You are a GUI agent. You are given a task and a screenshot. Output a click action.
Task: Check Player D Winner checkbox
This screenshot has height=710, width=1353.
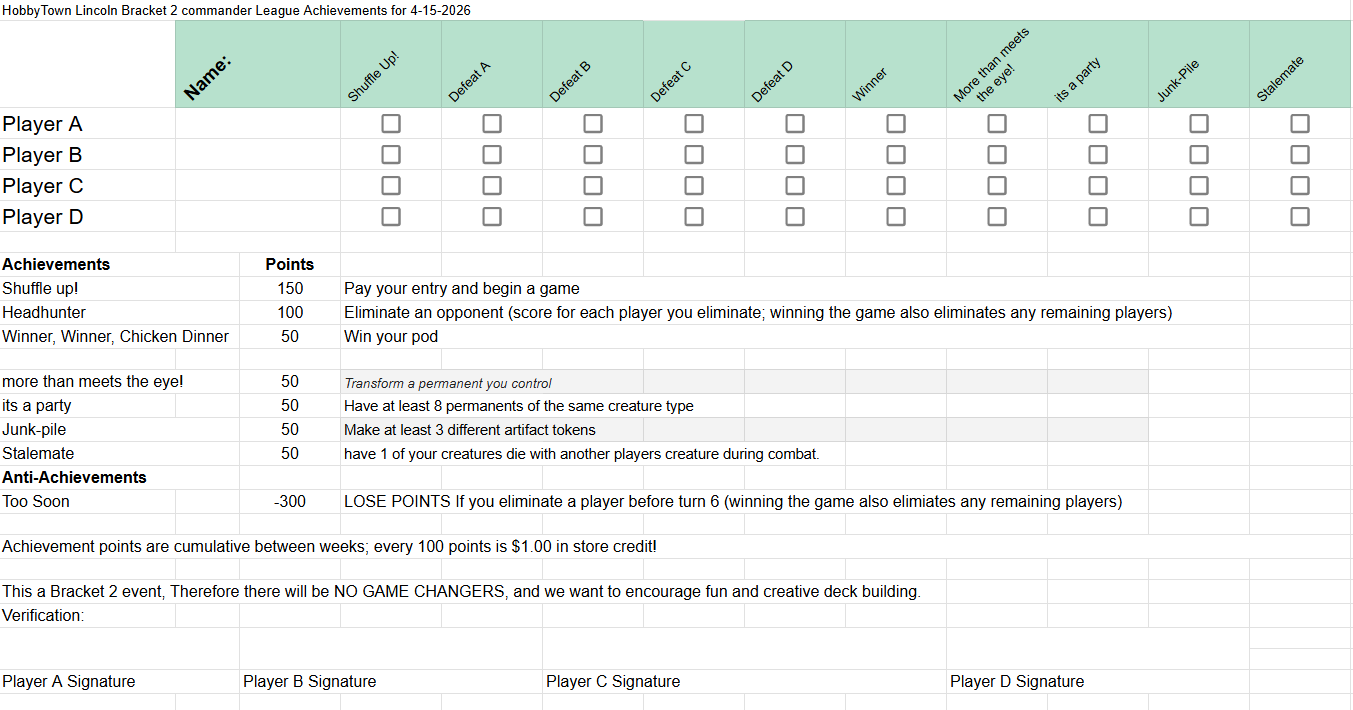[896, 217]
